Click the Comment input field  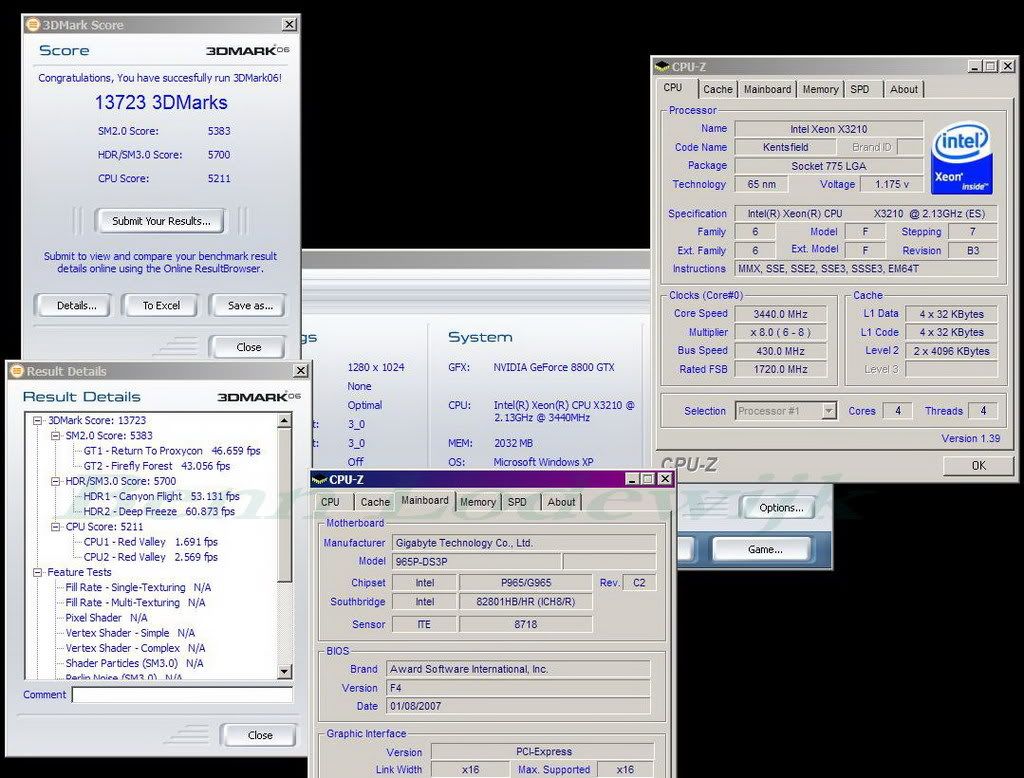pos(182,695)
